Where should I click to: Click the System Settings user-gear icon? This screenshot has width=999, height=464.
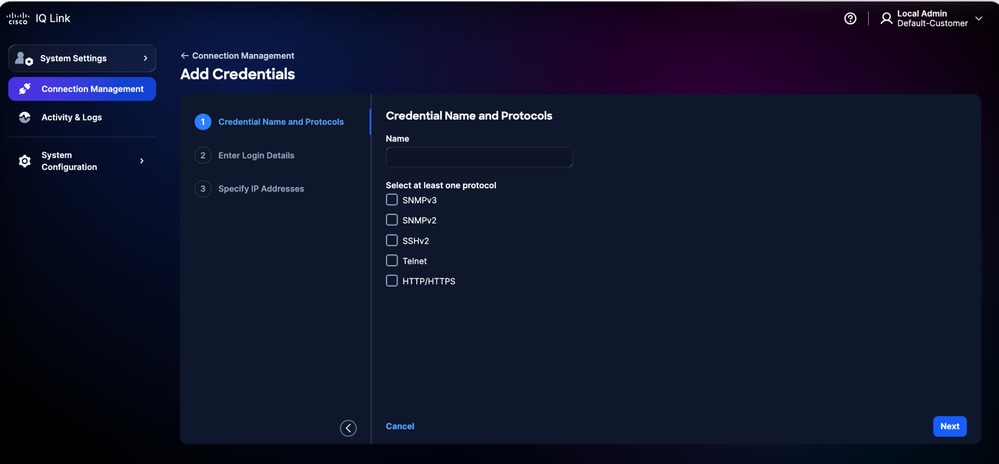pyautogui.click(x=24, y=59)
